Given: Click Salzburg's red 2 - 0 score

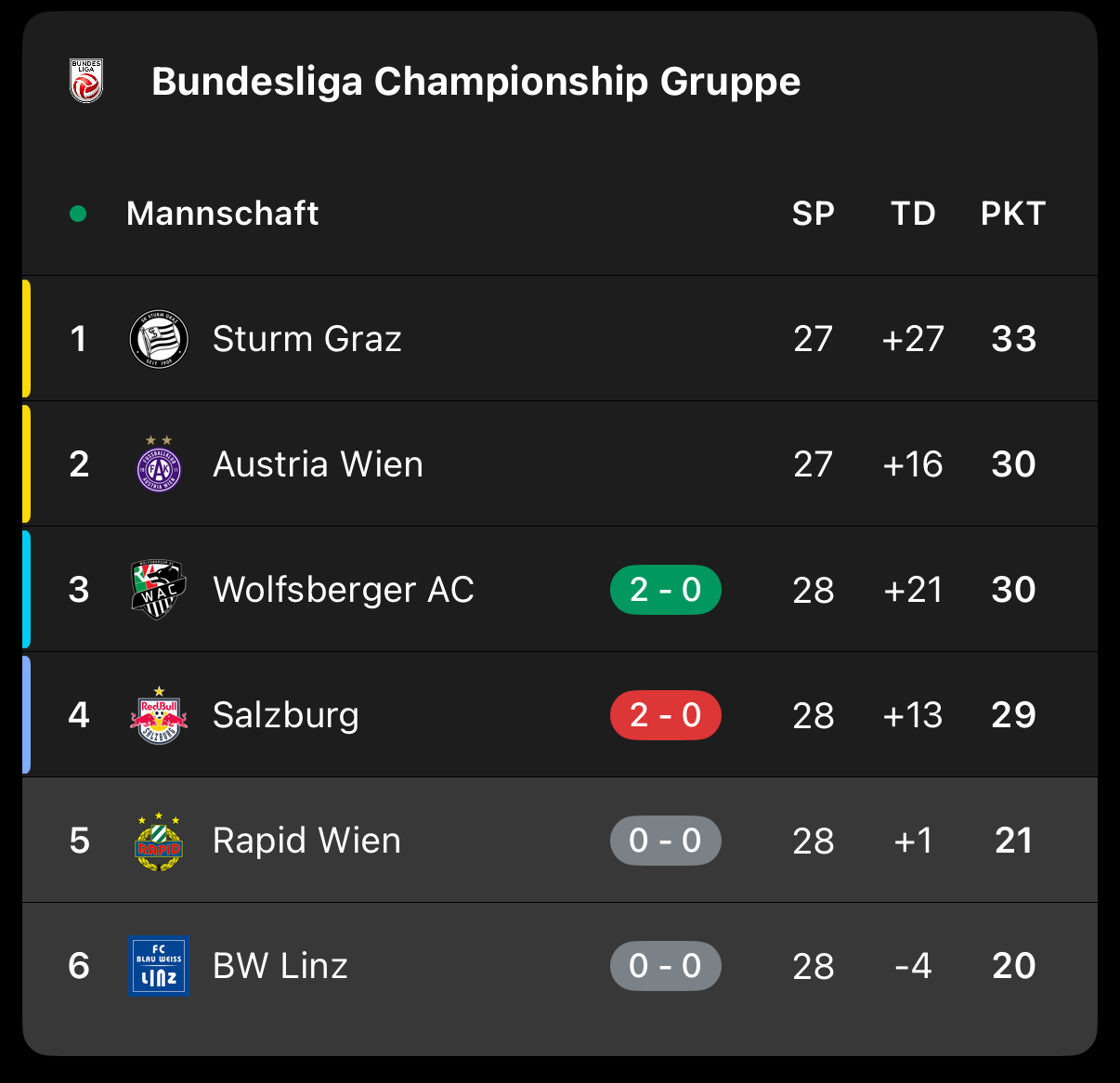Looking at the screenshot, I should (x=665, y=715).
